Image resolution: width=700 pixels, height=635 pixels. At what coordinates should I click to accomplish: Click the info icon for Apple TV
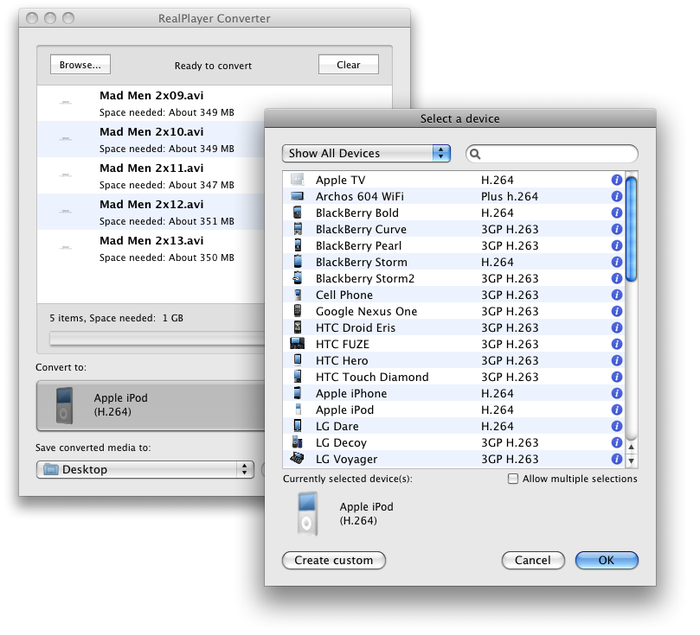click(x=617, y=180)
